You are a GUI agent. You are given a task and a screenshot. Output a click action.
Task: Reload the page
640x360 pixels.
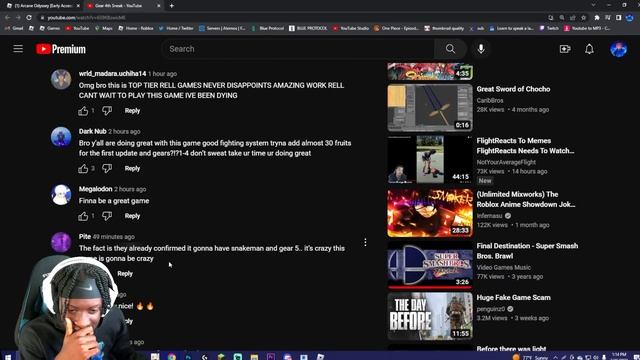click(x=29, y=18)
